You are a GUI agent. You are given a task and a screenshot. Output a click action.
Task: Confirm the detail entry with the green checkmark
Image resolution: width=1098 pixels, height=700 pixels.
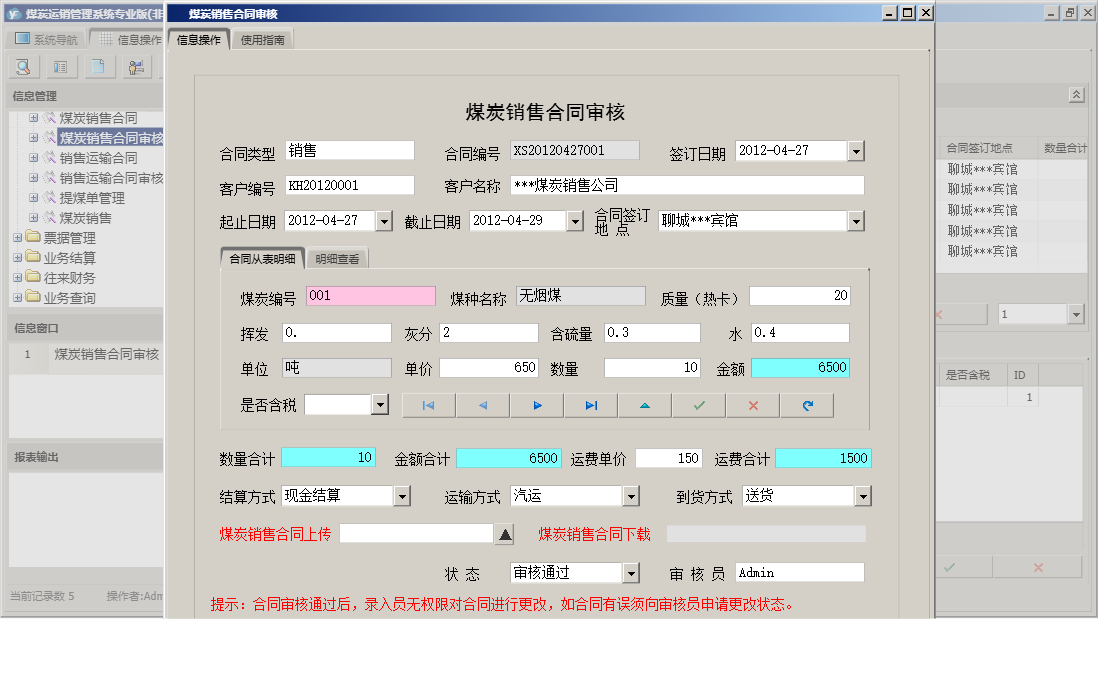coord(699,404)
